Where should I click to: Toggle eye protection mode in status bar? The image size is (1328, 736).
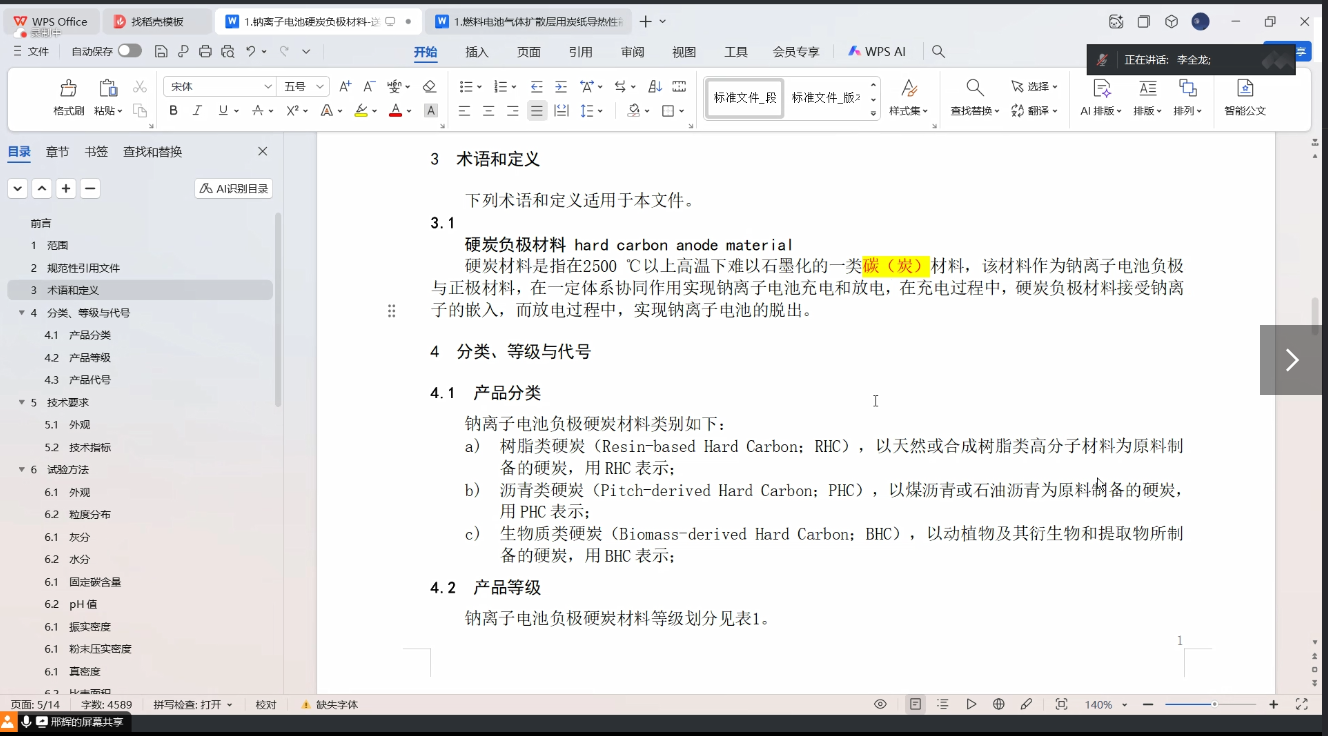(x=880, y=704)
